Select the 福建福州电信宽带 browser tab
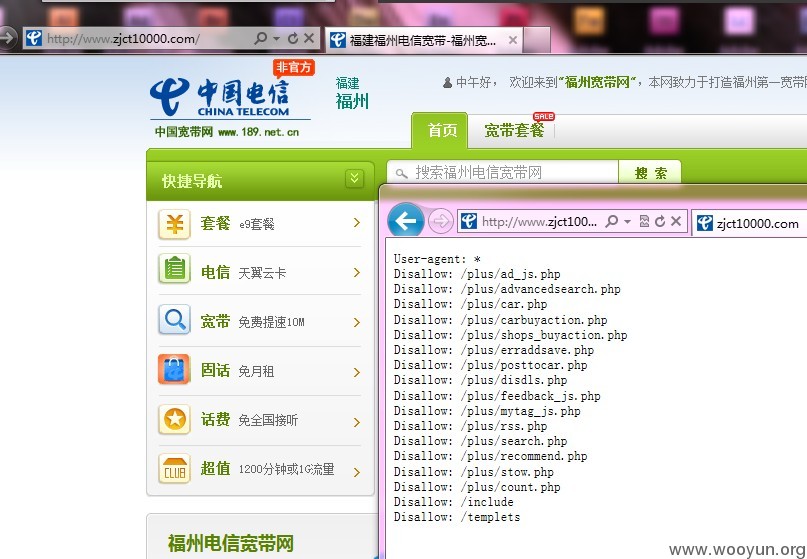Viewport: 807px width, 559px height. tap(423, 40)
